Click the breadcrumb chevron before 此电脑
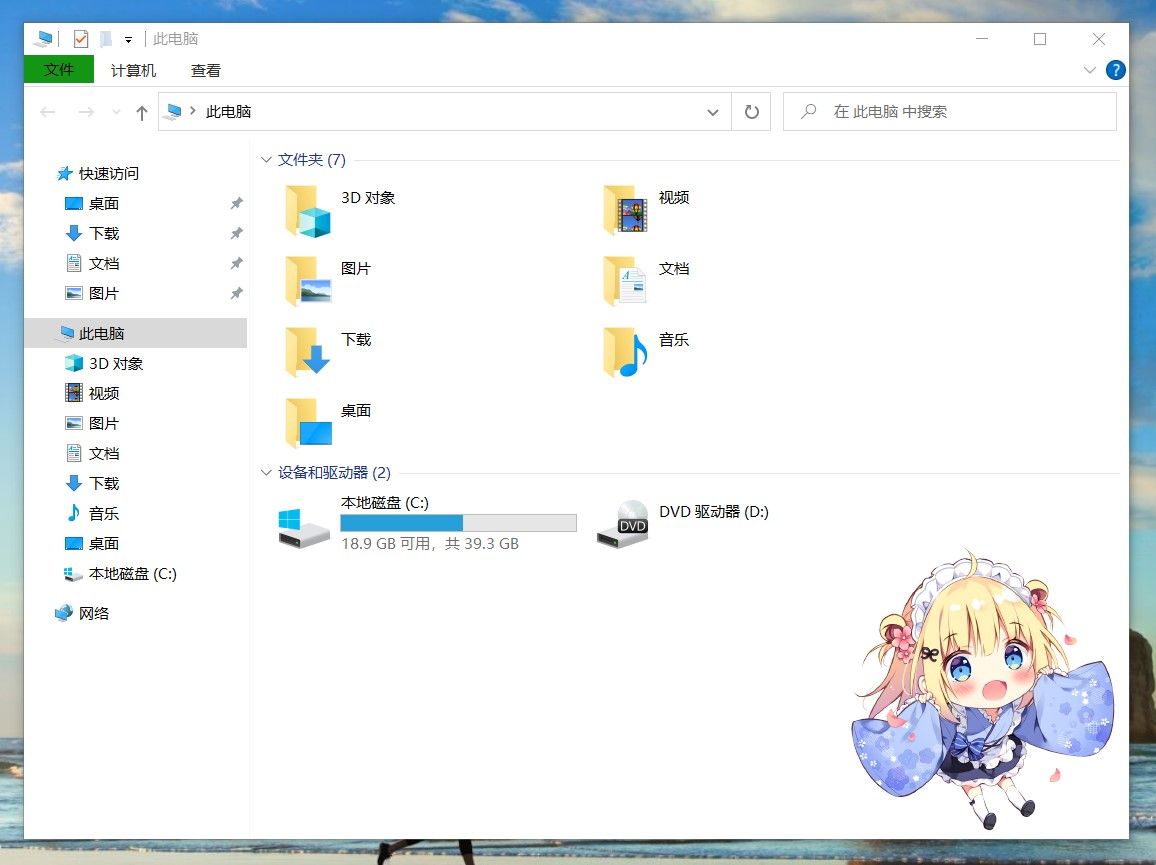This screenshot has width=1156, height=865. tap(192, 111)
